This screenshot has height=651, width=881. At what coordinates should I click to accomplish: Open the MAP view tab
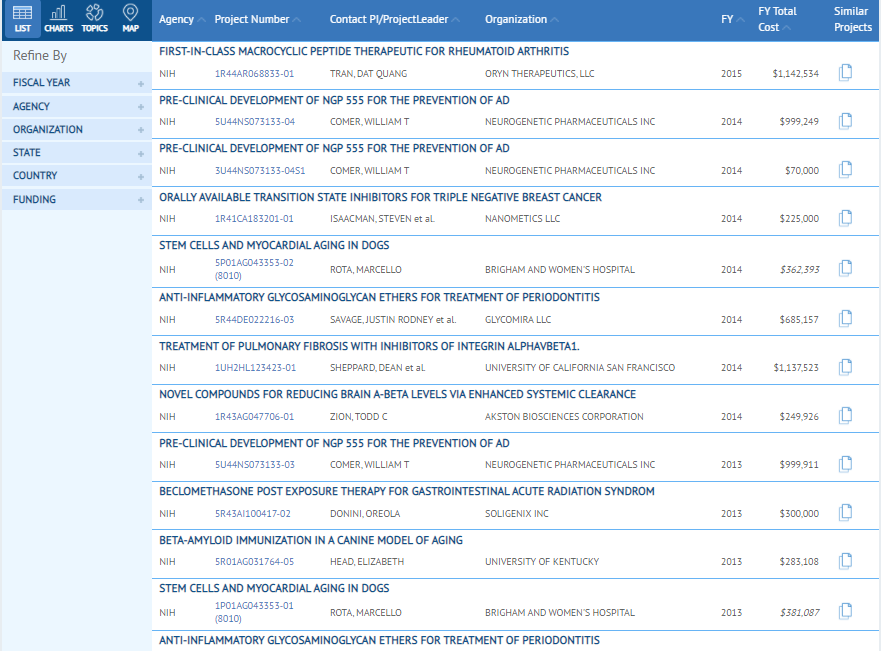tap(130, 19)
